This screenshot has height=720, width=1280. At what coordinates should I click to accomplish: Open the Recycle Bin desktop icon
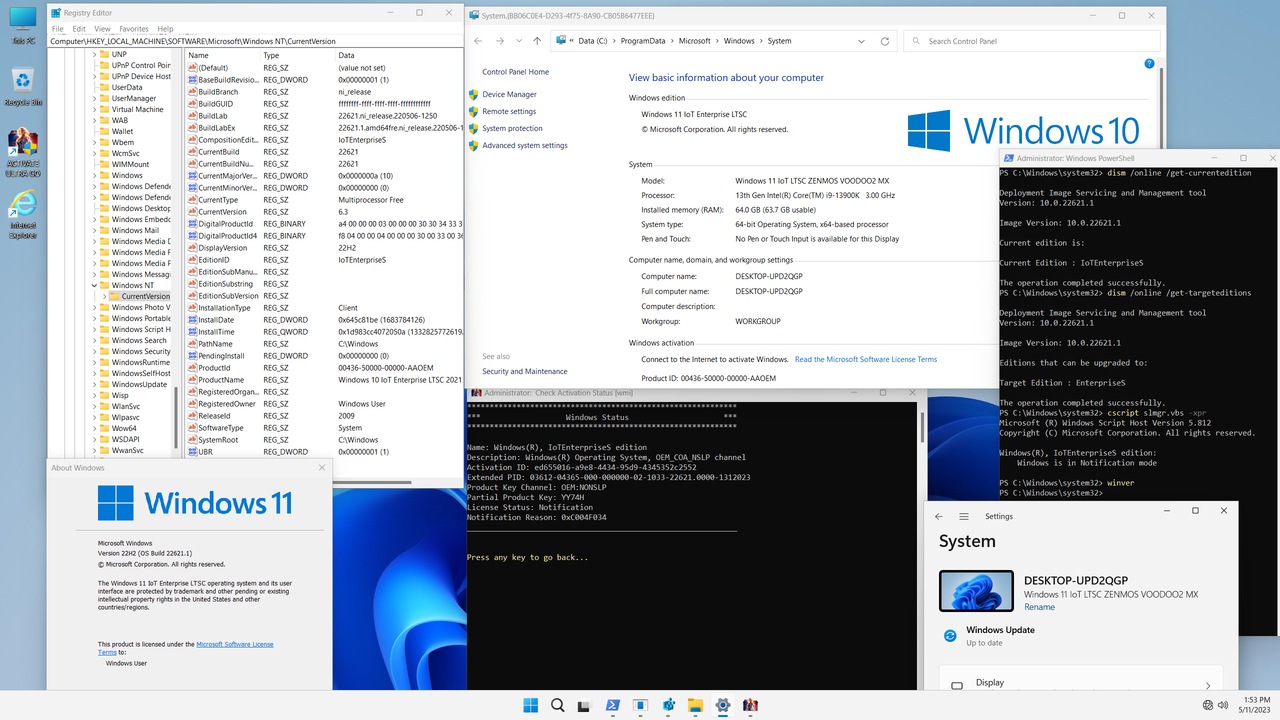point(22,87)
